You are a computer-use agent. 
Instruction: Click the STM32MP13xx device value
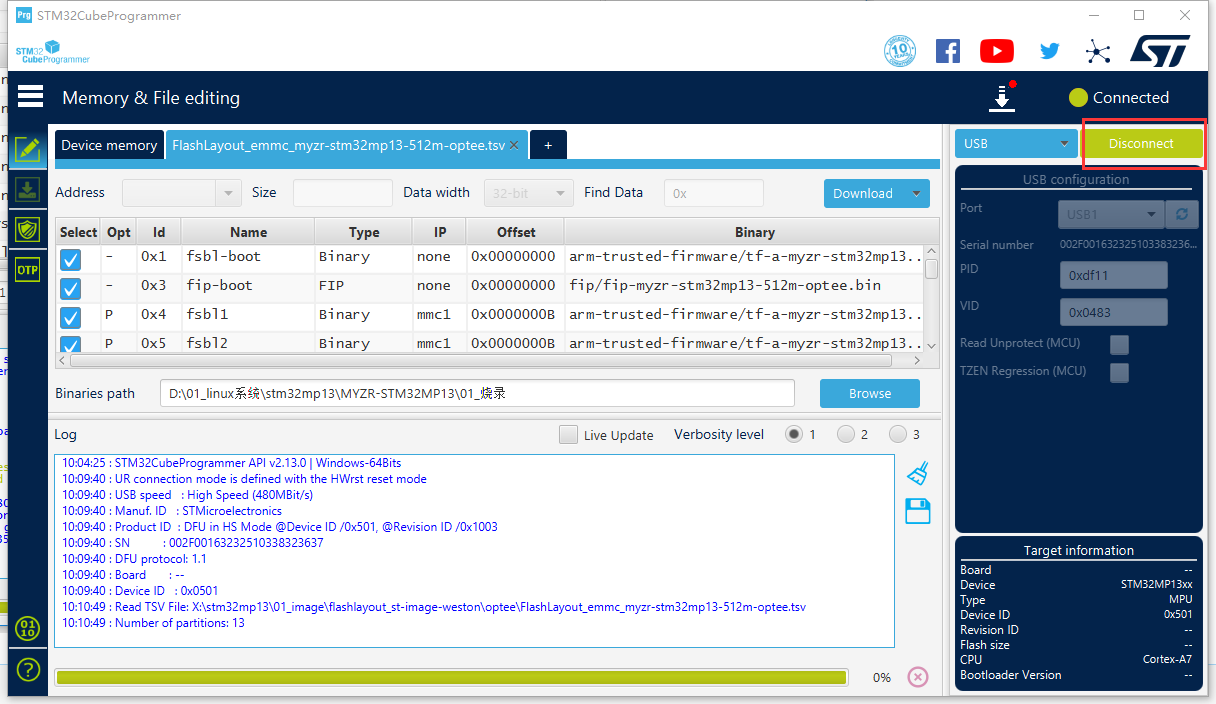(x=1156, y=585)
